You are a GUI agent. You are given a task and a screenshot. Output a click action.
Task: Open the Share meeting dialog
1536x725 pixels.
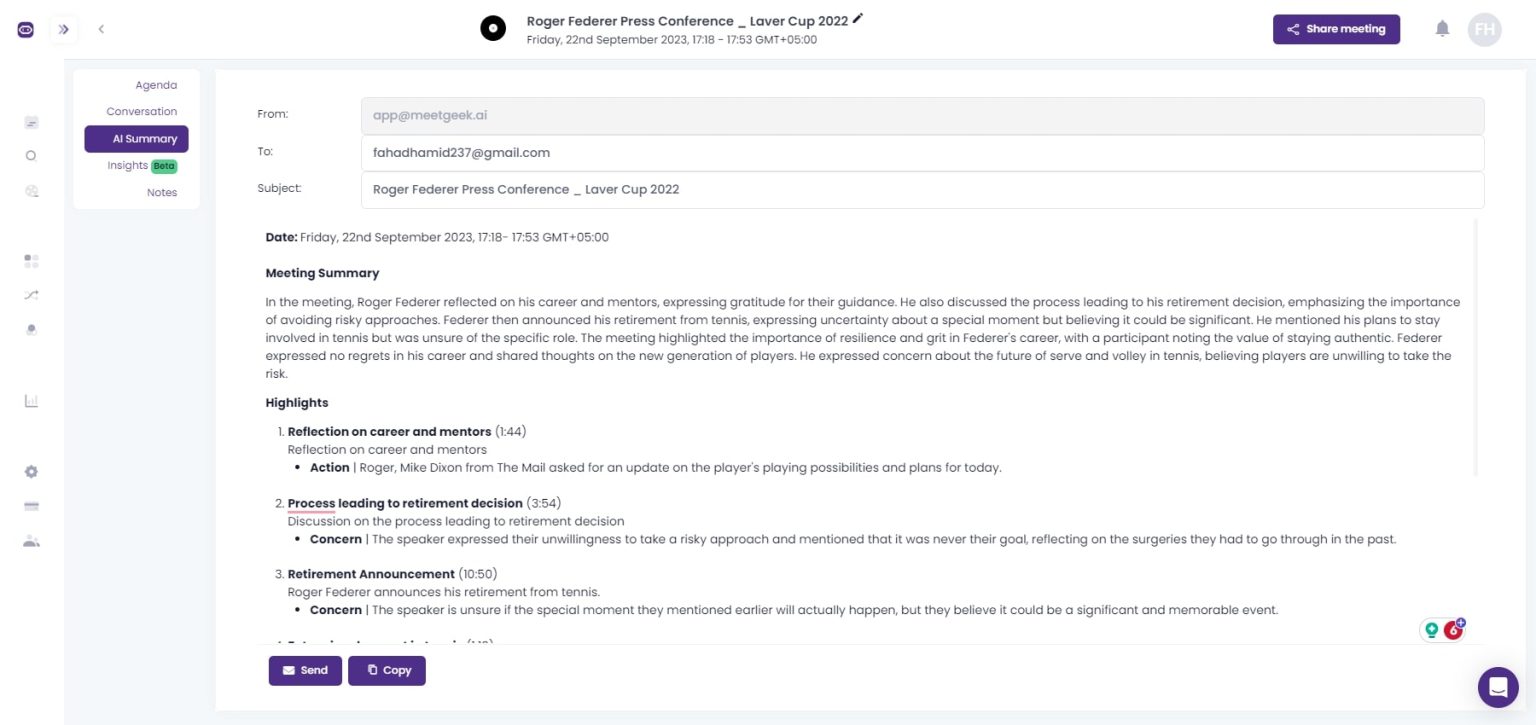click(x=1336, y=29)
